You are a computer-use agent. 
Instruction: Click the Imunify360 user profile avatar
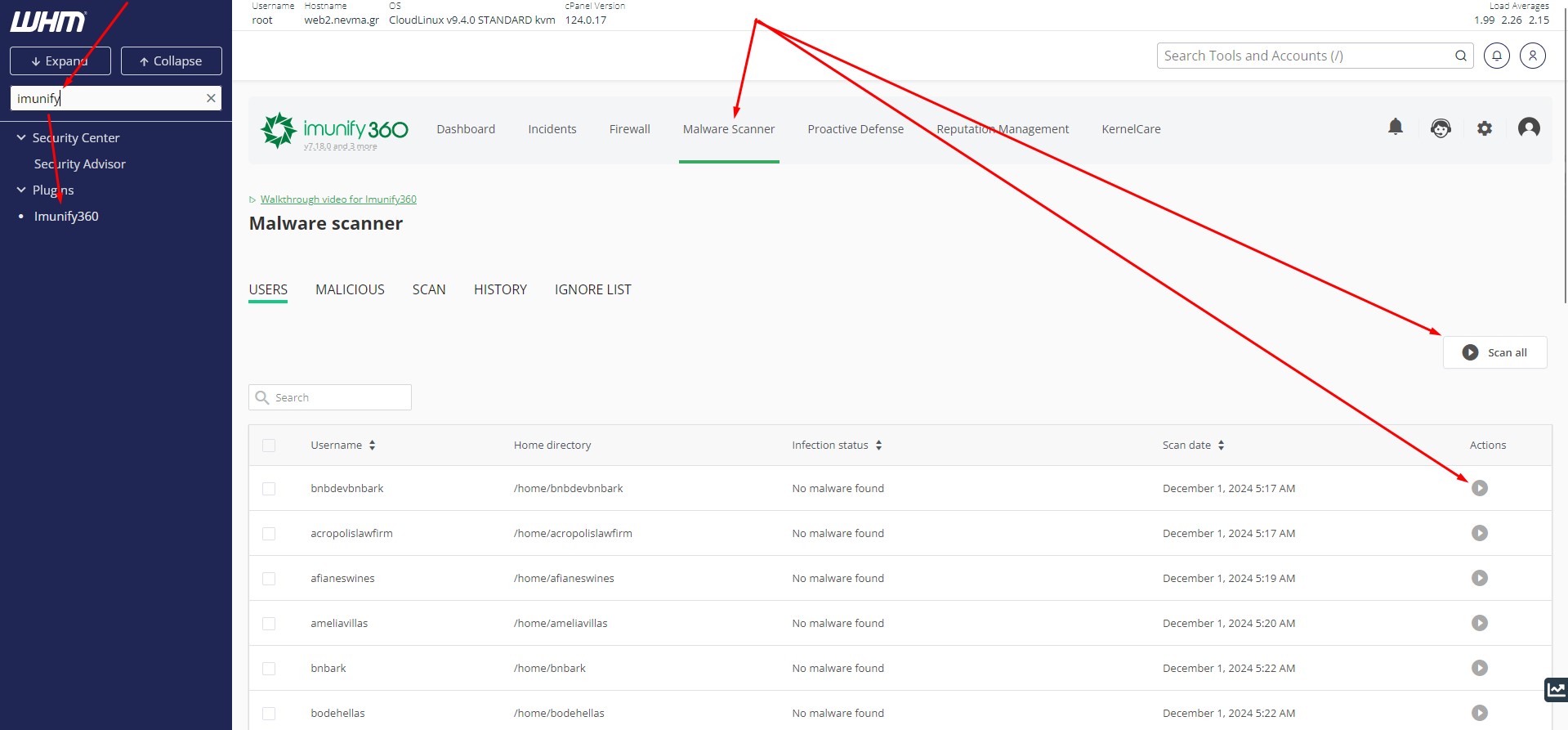(1529, 128)
